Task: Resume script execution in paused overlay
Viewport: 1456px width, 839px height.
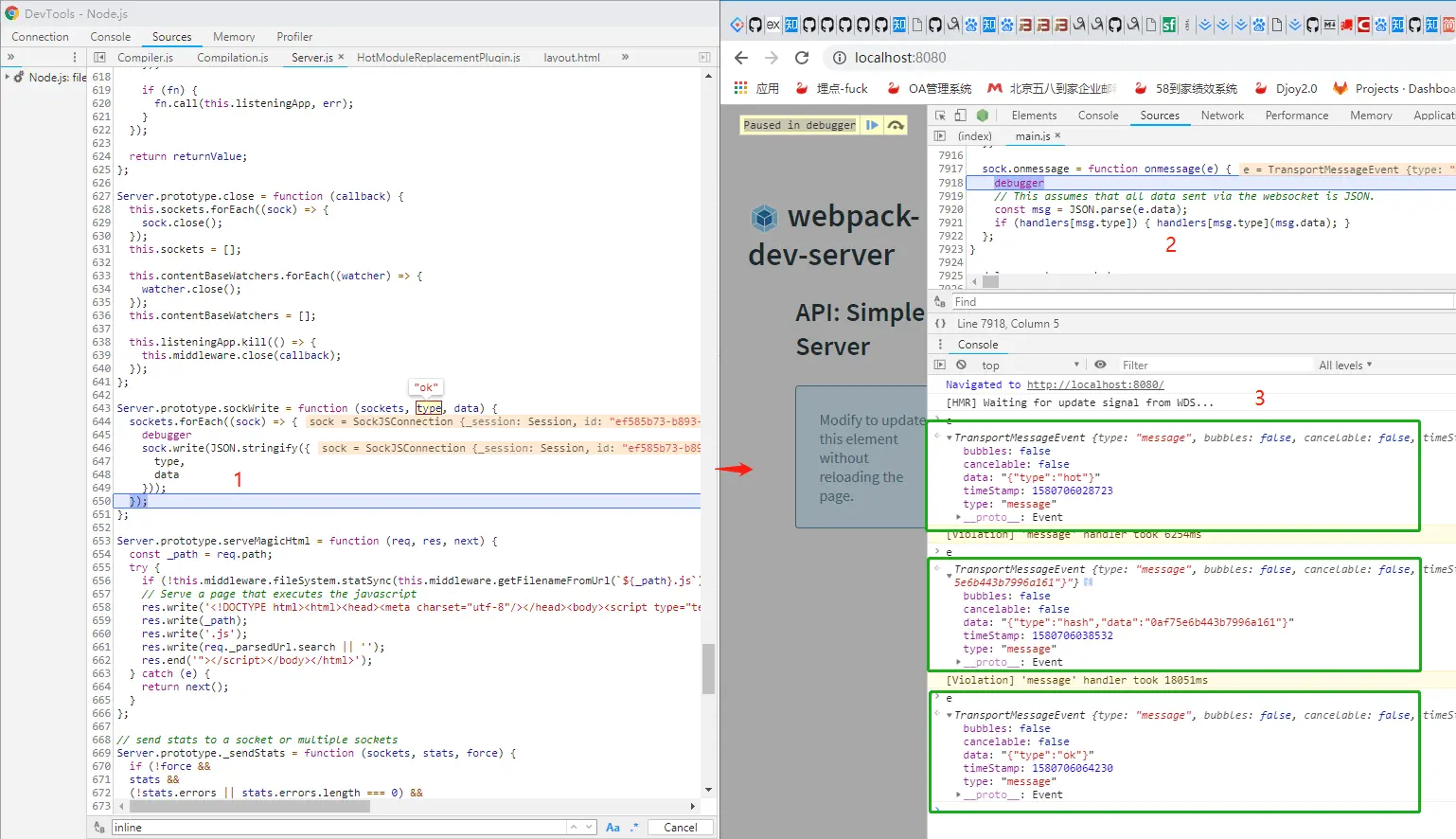Action: click(x=872, y=125)
